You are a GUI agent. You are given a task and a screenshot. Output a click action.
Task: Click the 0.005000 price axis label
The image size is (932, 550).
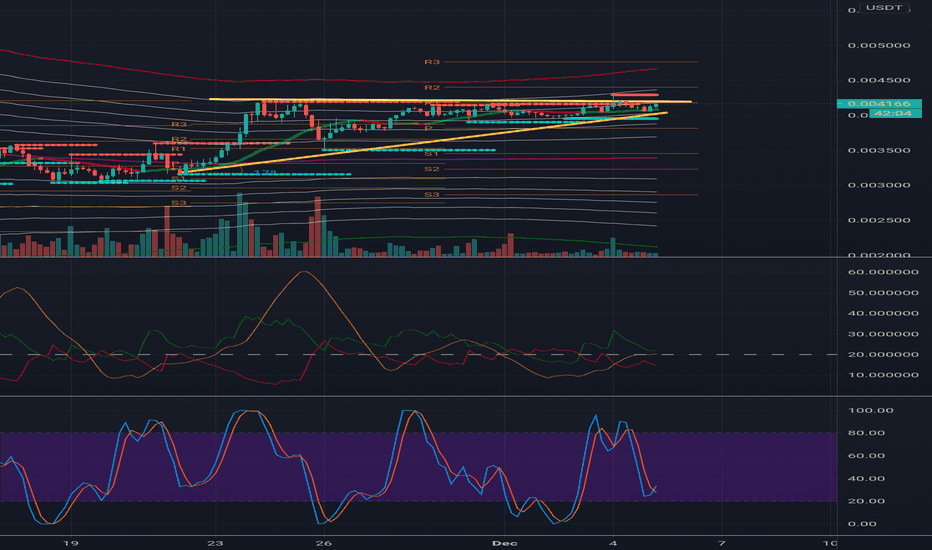[x=879, y=45]
